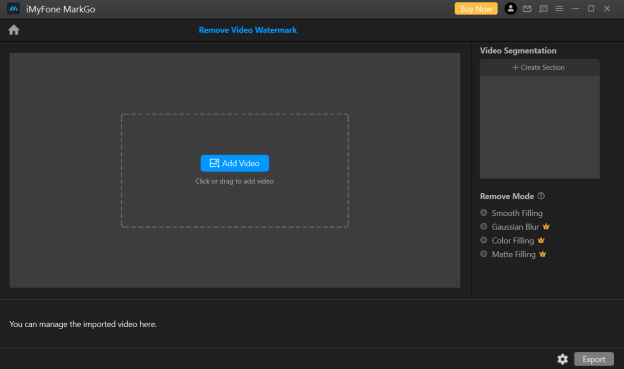The width and height of the screenshot is (624, 369).
Task: Open the user account icon
Action: [511, 8]
